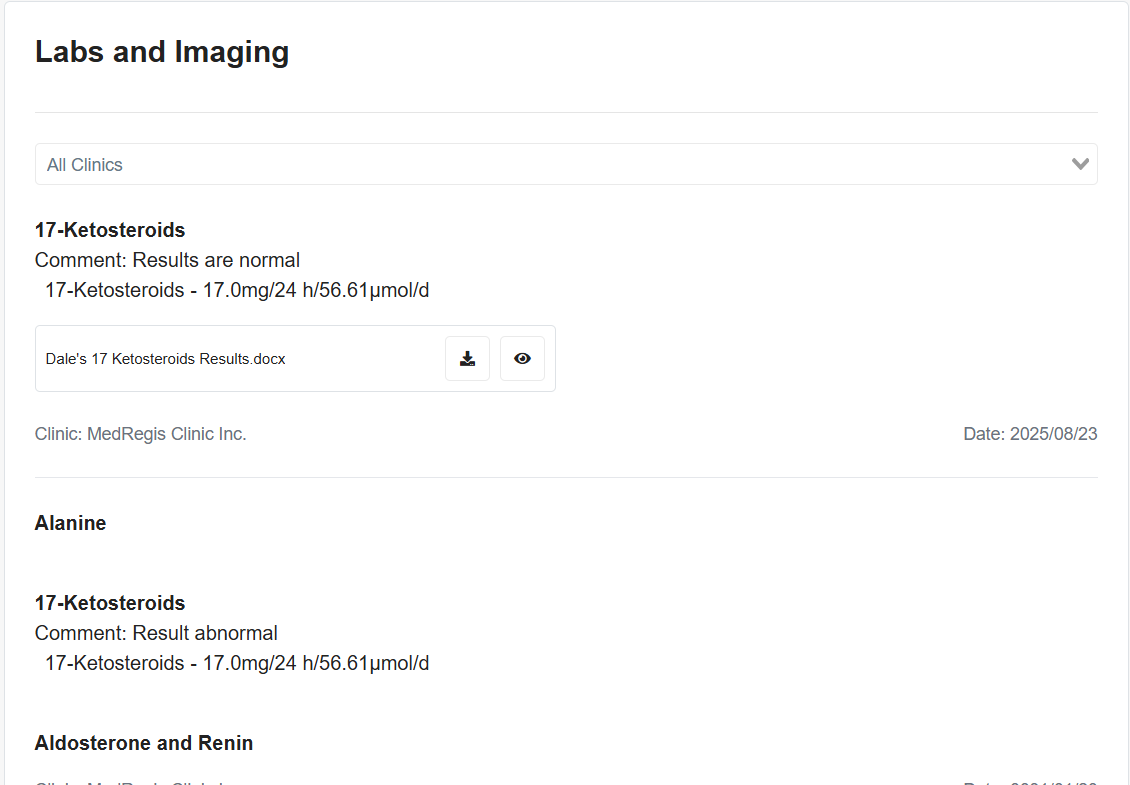Select the Labs and Imaging heading

pyautogui.click(x=162, y=52)
